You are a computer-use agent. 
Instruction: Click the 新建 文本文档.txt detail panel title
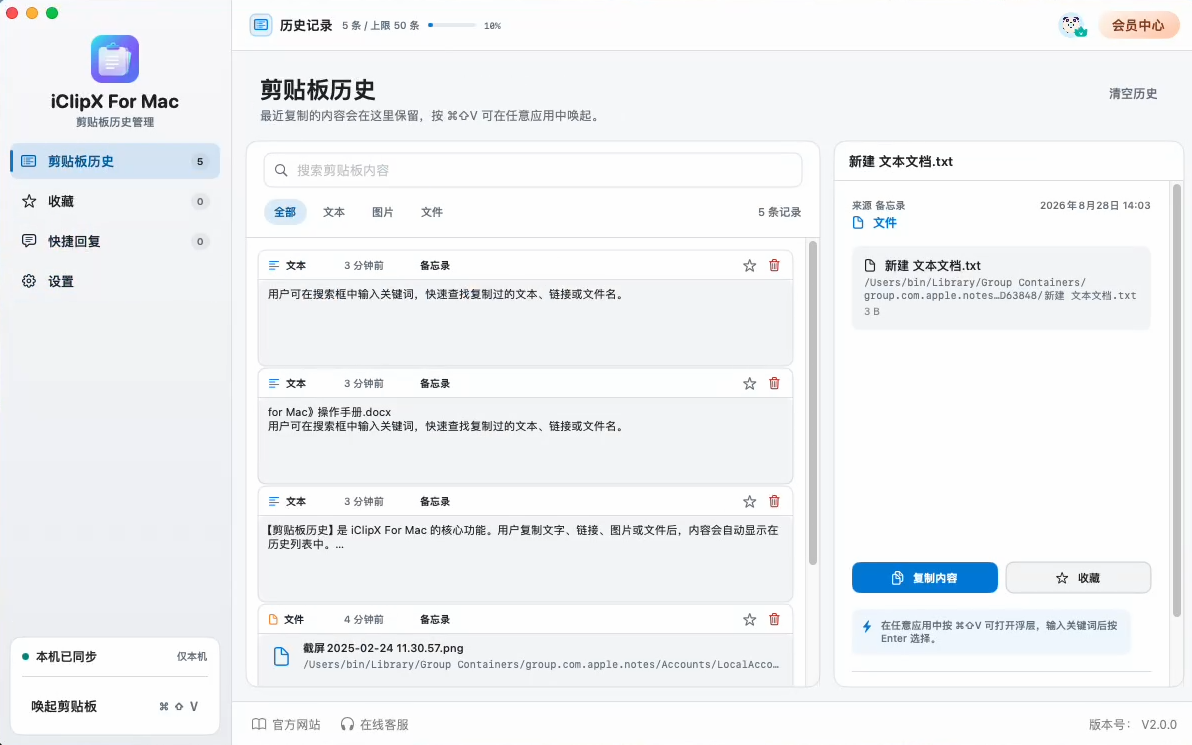click(901, 161)
